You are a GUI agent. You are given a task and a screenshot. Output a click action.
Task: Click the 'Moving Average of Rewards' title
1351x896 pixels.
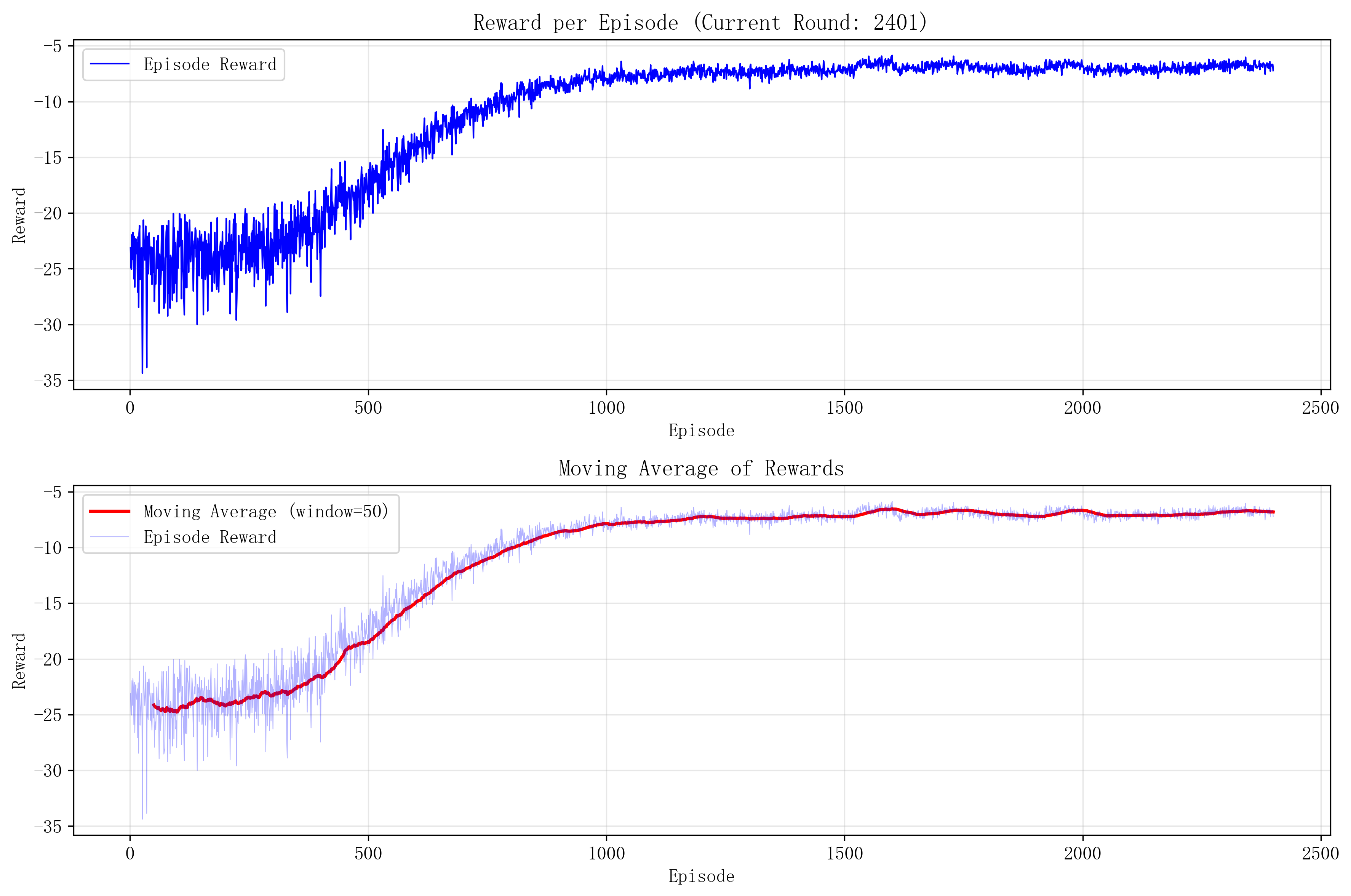(701, 469)
